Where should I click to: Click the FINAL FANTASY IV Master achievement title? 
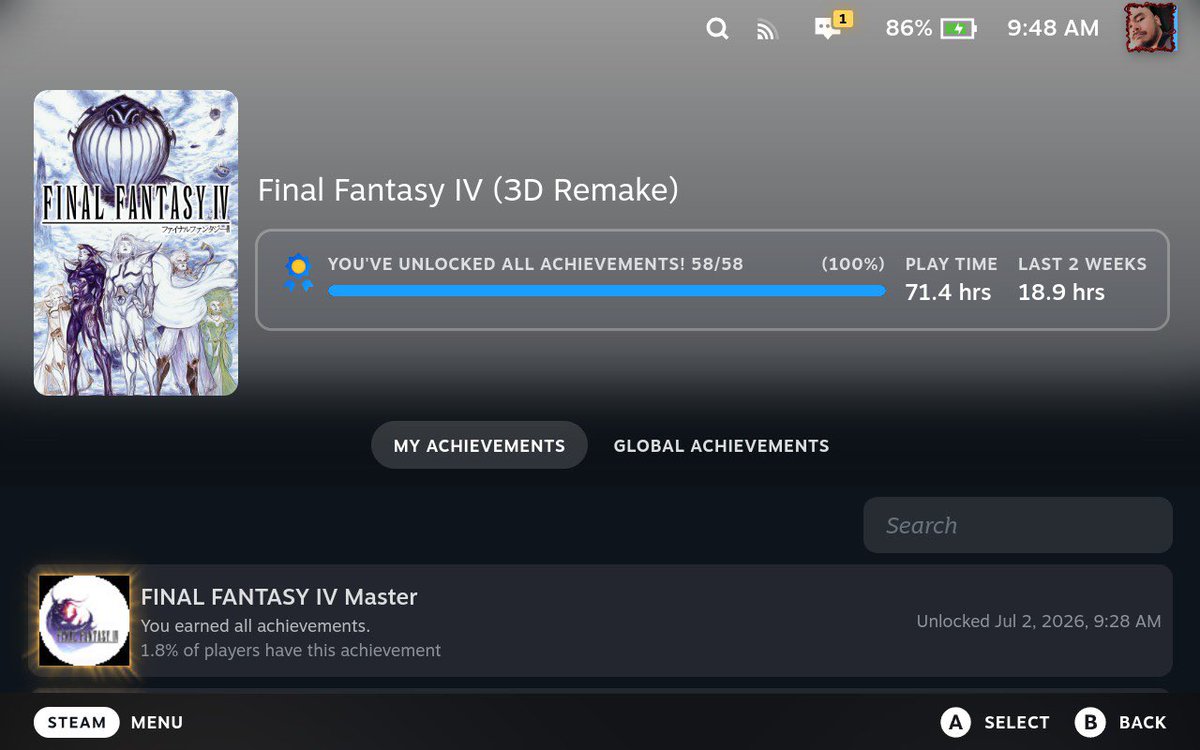click(279, 597)
